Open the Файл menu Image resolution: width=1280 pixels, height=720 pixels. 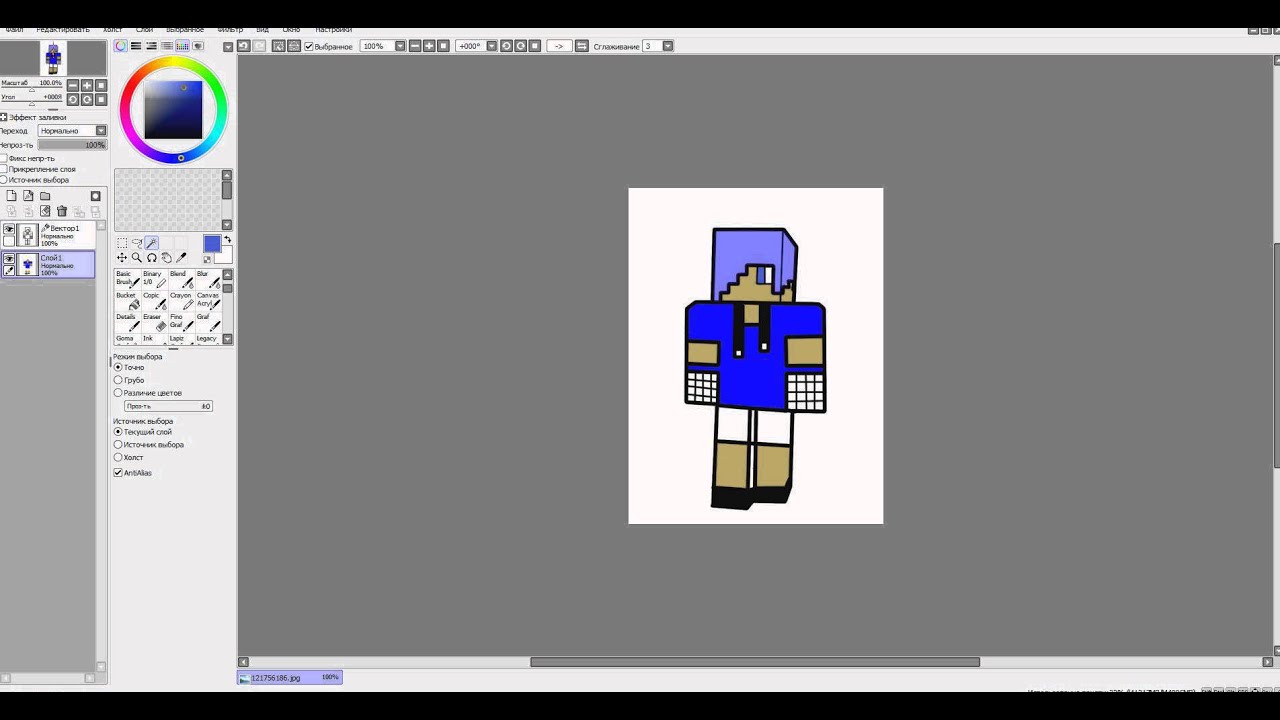[14, 30]
